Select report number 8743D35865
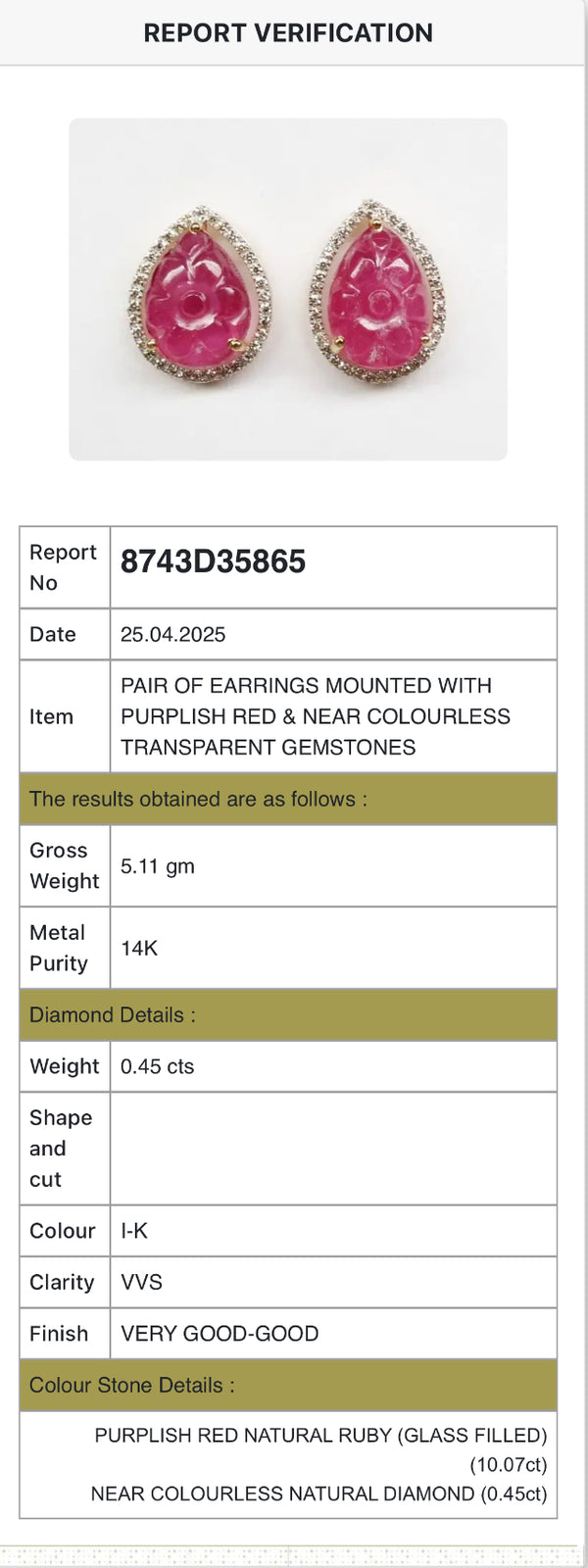This screenshot has height=1568, width=588. click(x=213, y=562)
